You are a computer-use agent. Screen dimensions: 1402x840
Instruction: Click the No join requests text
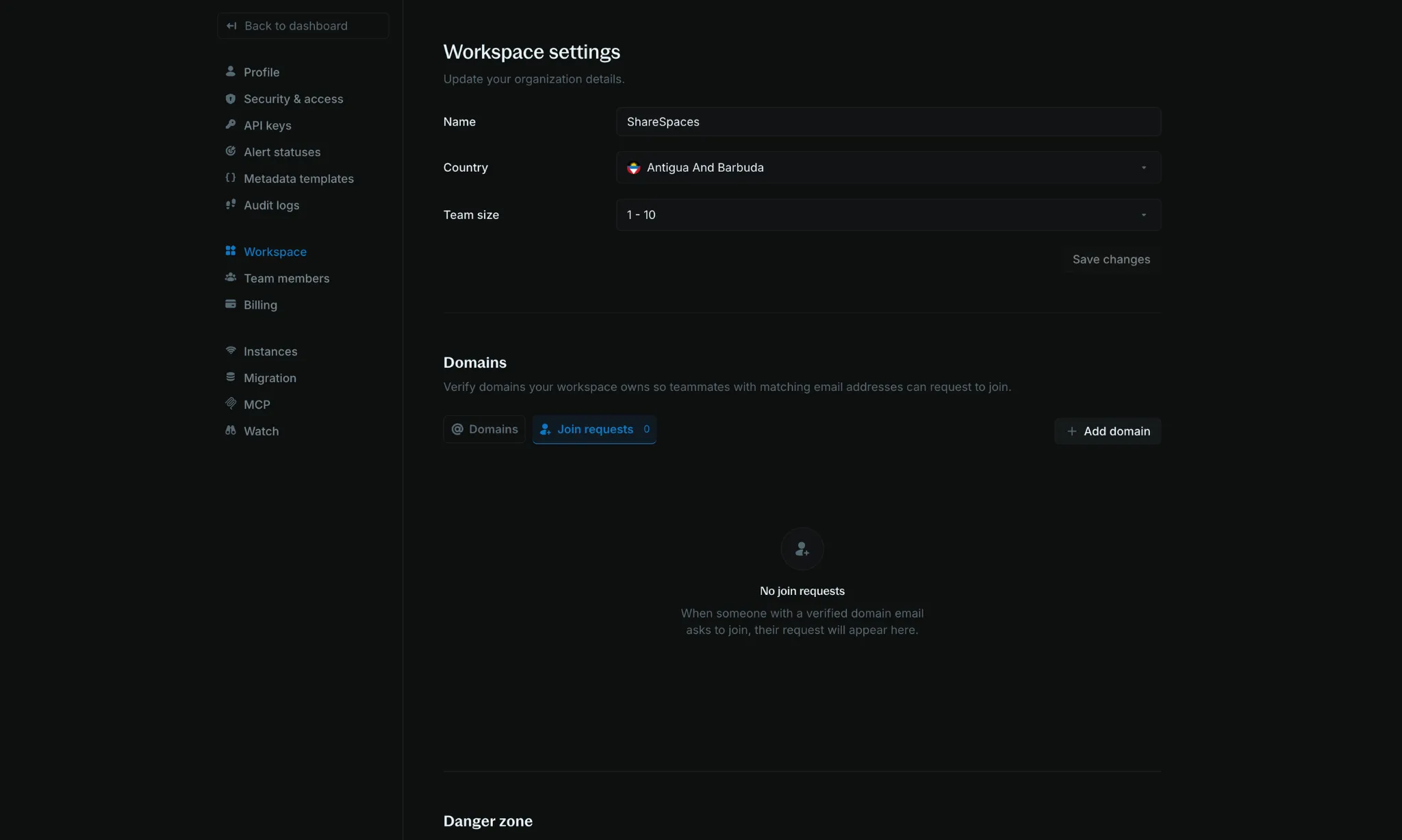click(x=802, y=591)
